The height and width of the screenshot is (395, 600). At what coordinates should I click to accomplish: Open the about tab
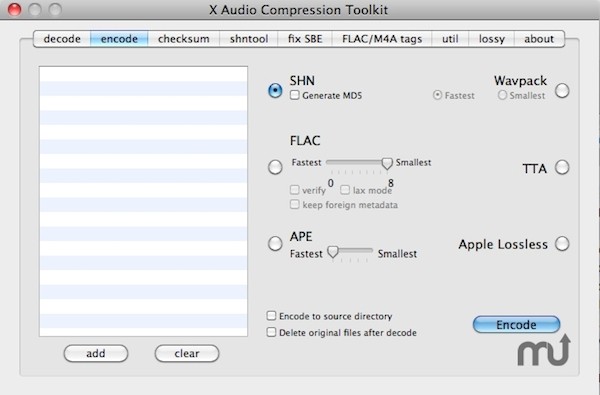539,39
